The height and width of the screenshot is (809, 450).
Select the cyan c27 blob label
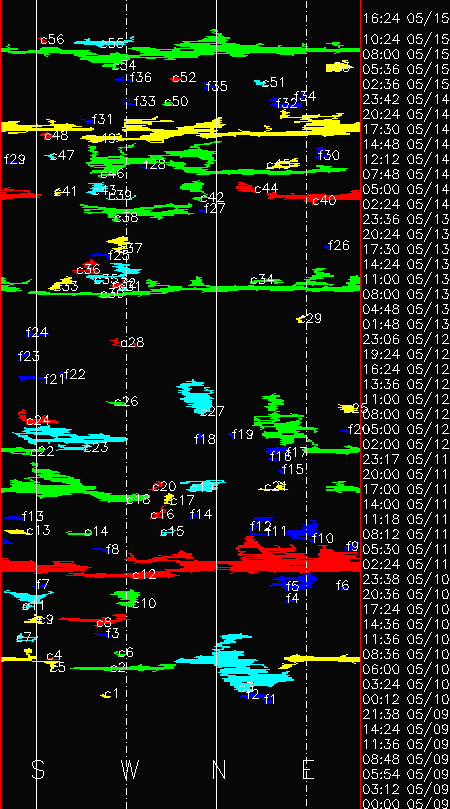[213, 411]
